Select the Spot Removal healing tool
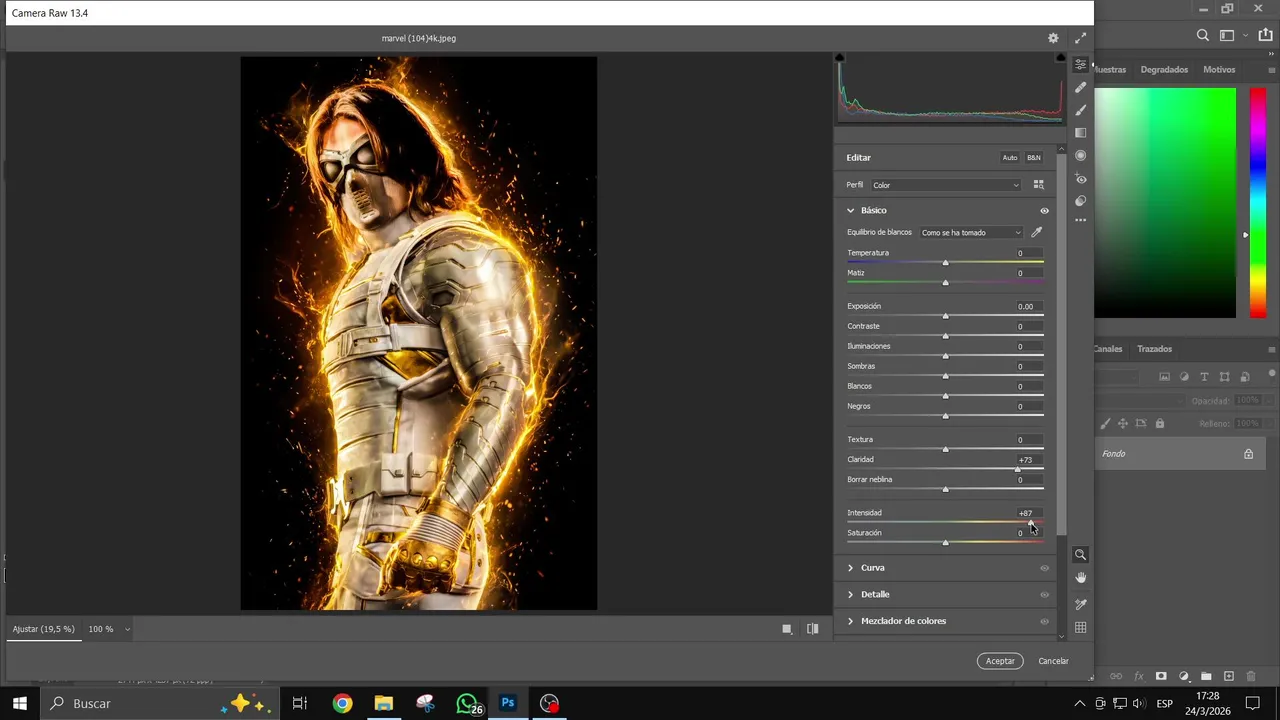This screenshot has height=720, width=1280. (1080, 87)
